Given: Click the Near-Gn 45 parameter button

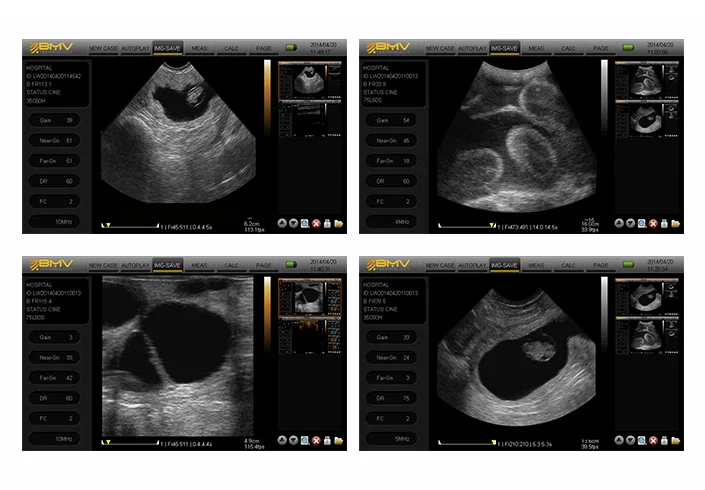Looking at the screenshot, I should click(x=392, y=141).
